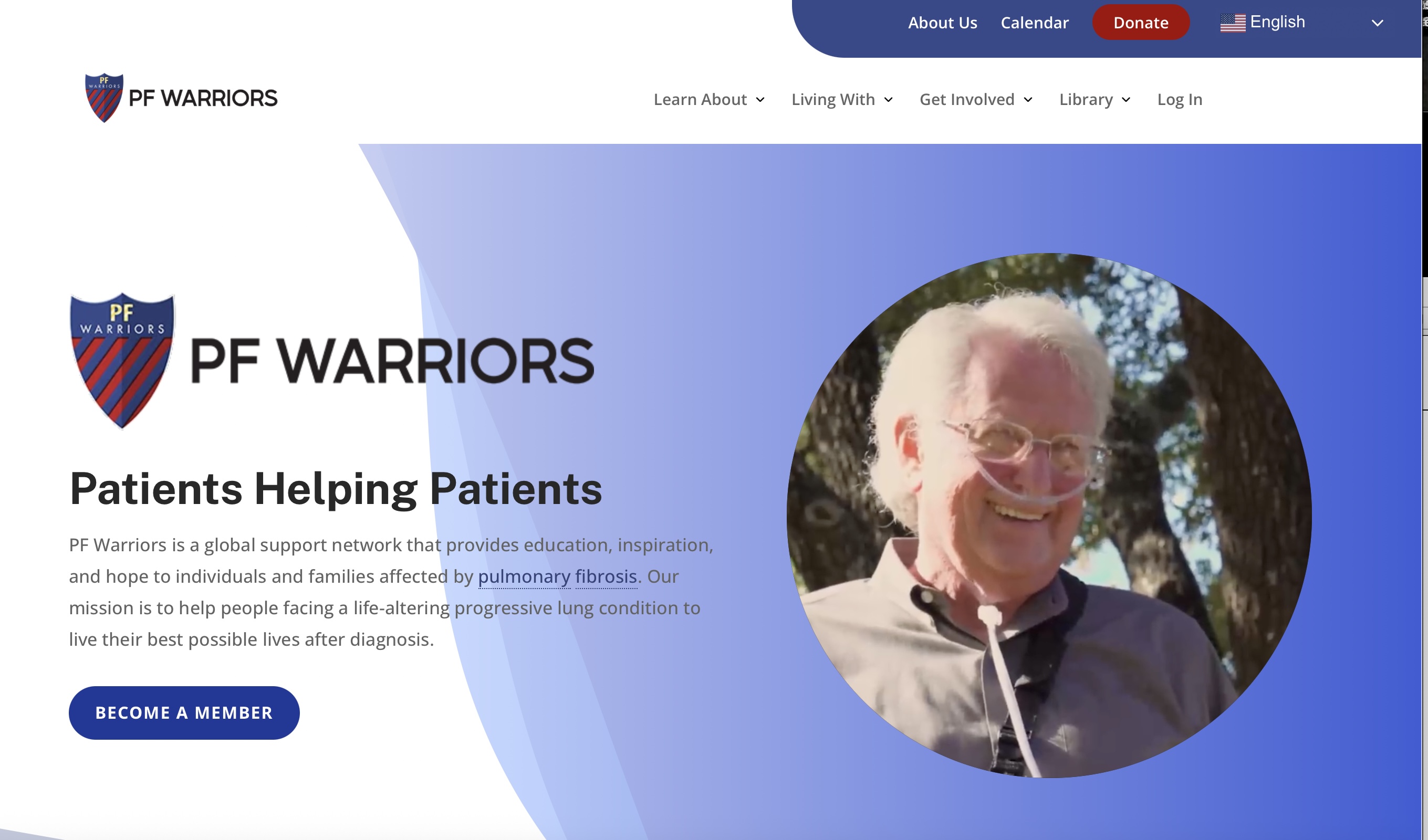Follow the pulmonary link in the description
The width and height of the screenshot is (1428, 840).
[x=524, y=576]
